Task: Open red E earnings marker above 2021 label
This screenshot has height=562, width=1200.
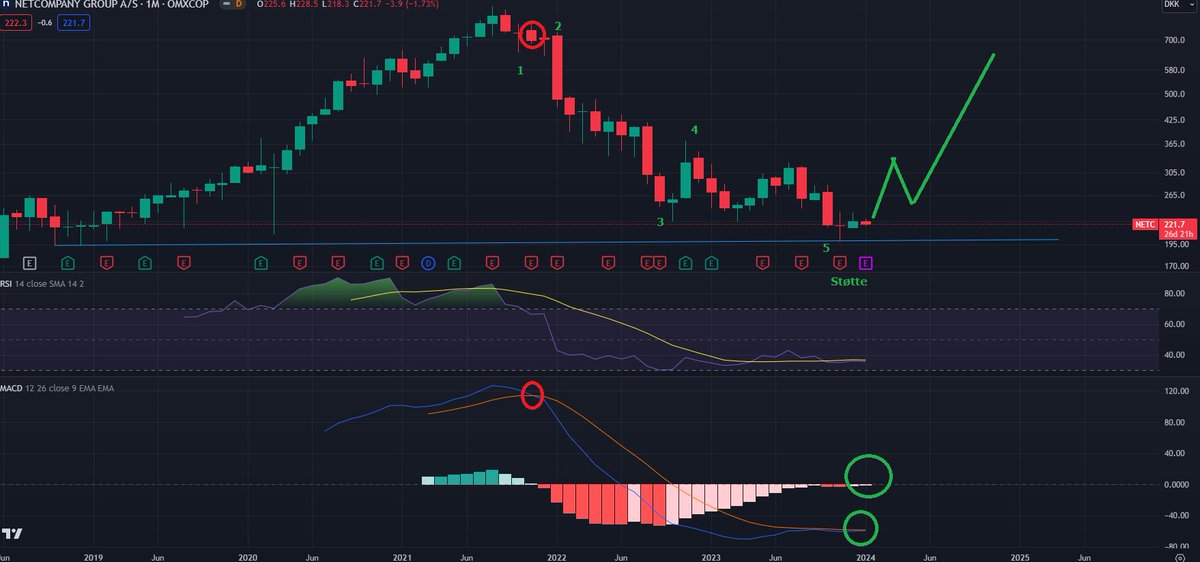Action: point(403,262)
